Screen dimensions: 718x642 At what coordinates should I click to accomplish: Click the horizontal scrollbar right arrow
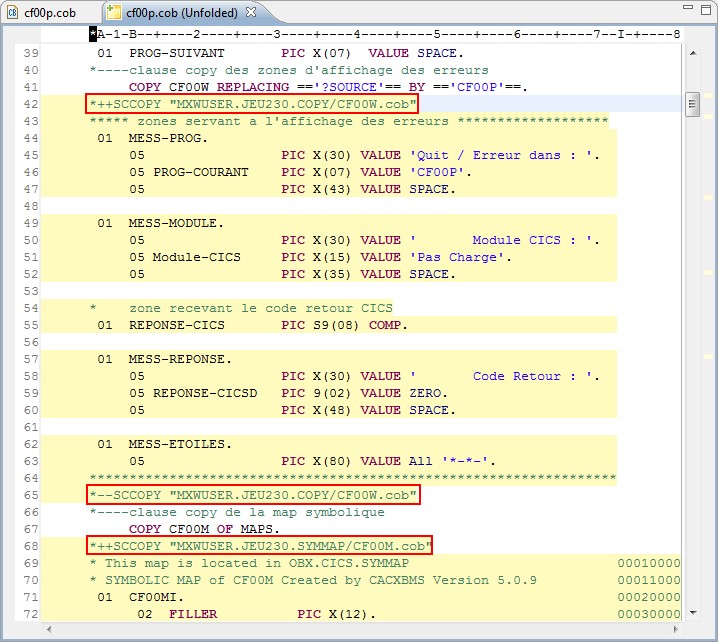pos(675,629)
